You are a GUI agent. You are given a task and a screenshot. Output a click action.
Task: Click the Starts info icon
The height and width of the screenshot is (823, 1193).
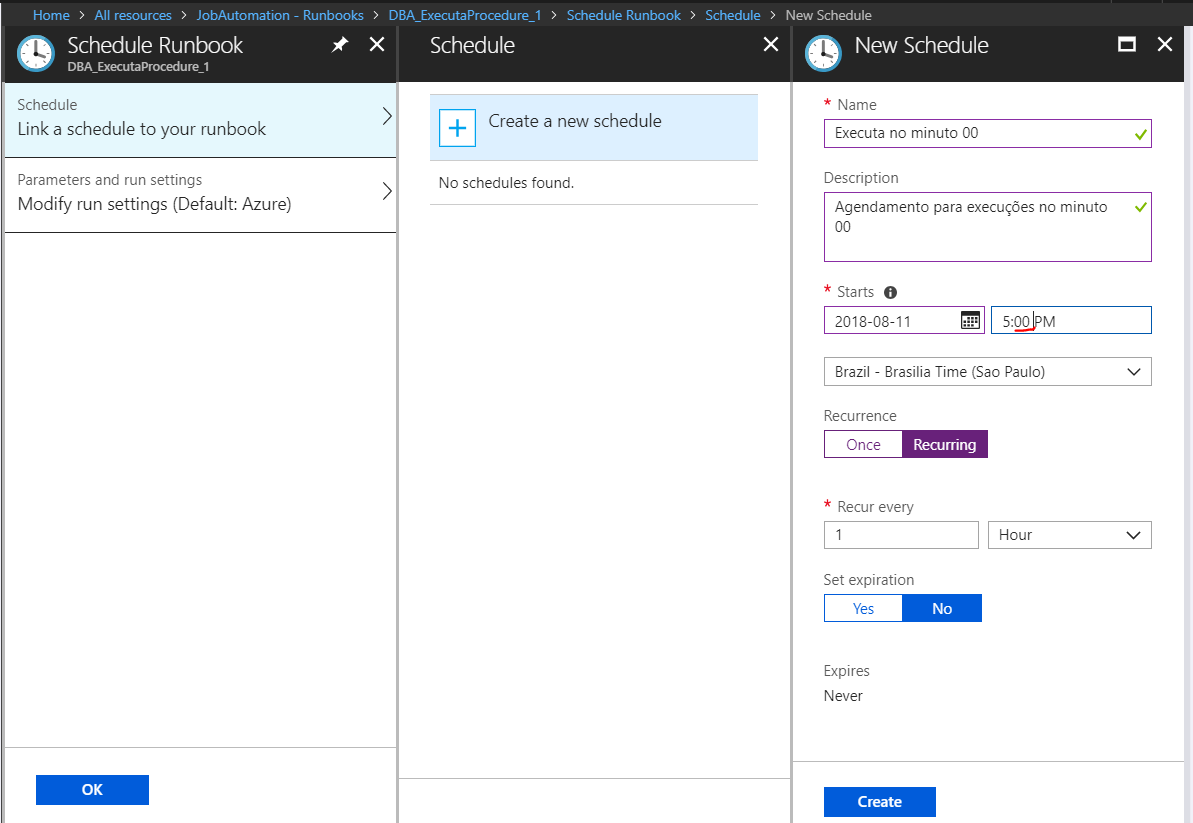tap(890, 292)
